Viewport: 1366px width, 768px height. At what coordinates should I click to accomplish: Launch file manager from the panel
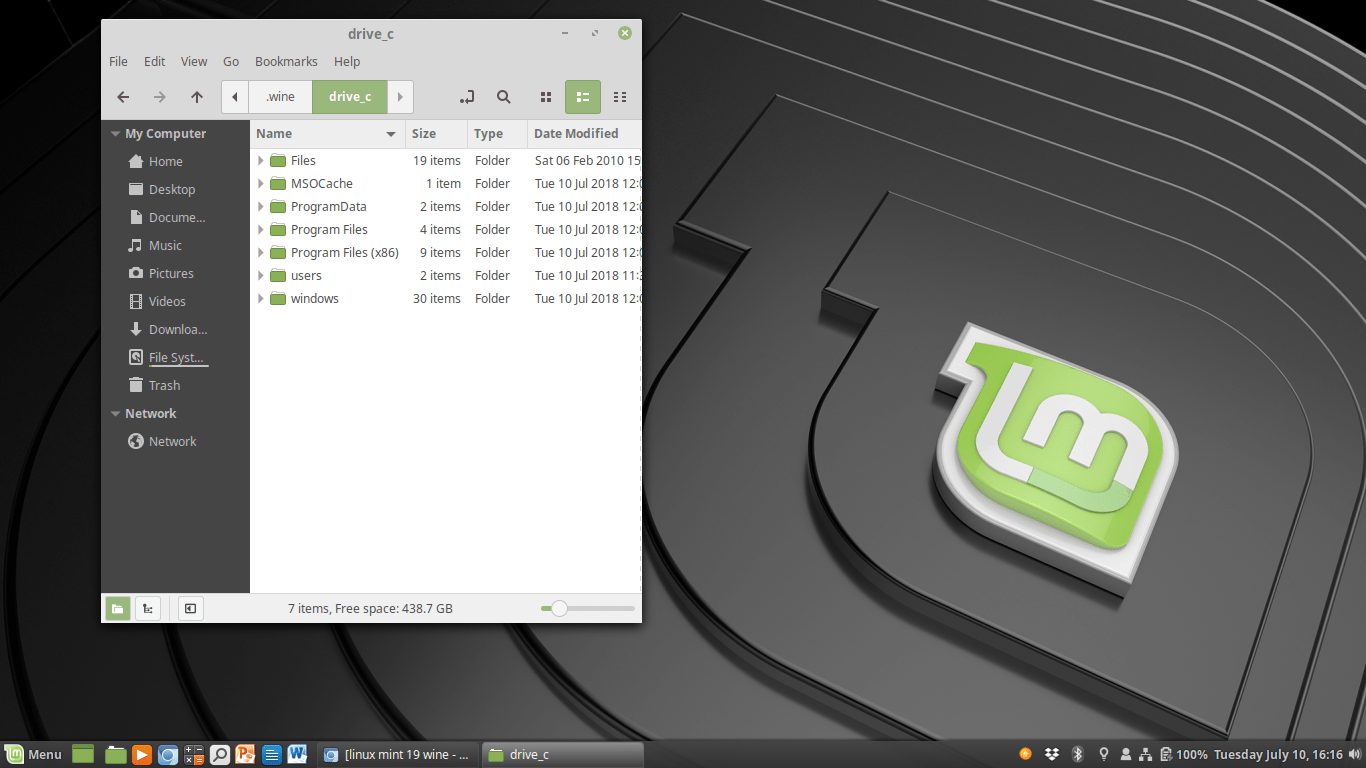click(x=116, y=754)
